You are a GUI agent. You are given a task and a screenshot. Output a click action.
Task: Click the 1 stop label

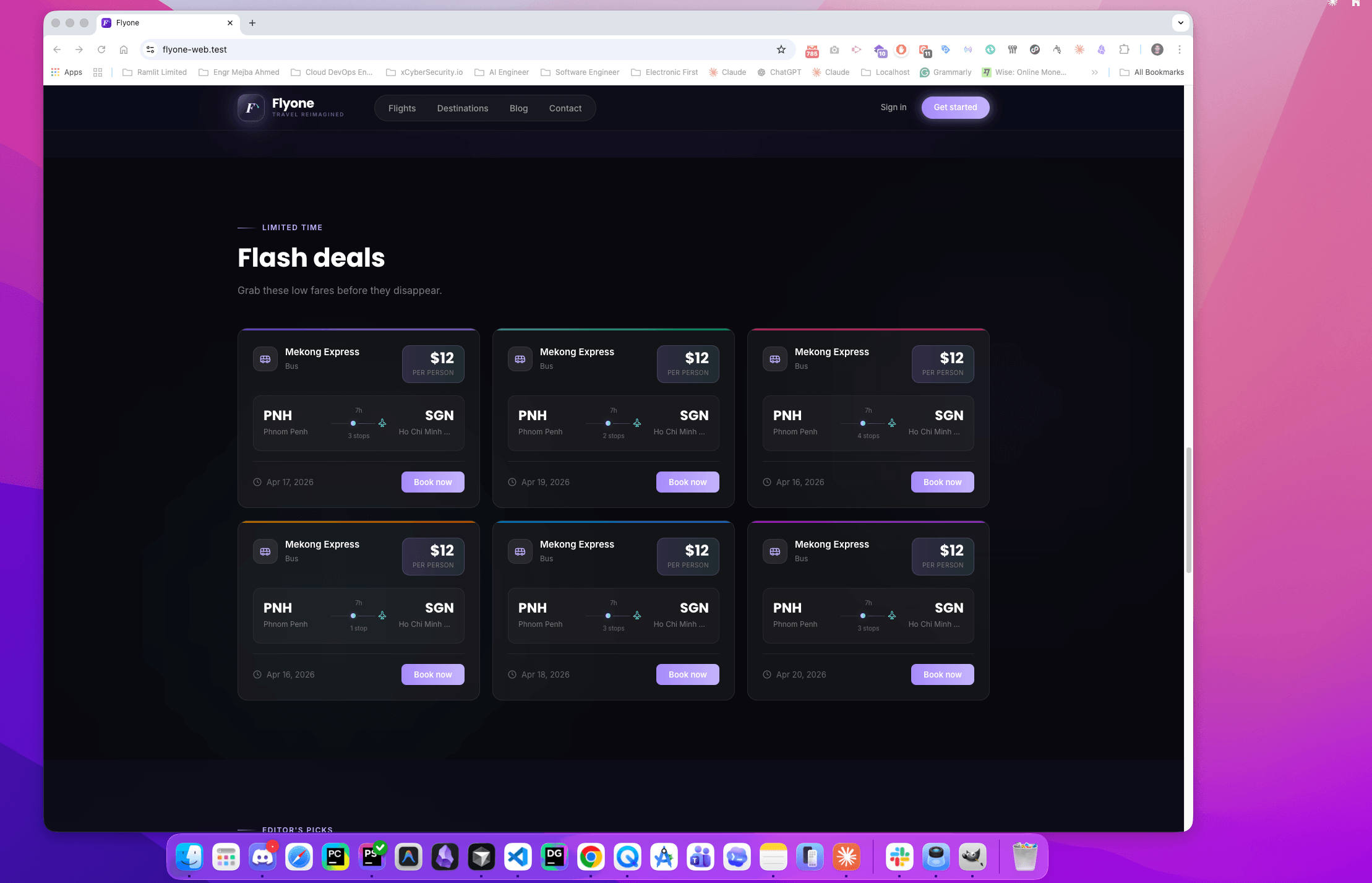[x=359, y=628]
